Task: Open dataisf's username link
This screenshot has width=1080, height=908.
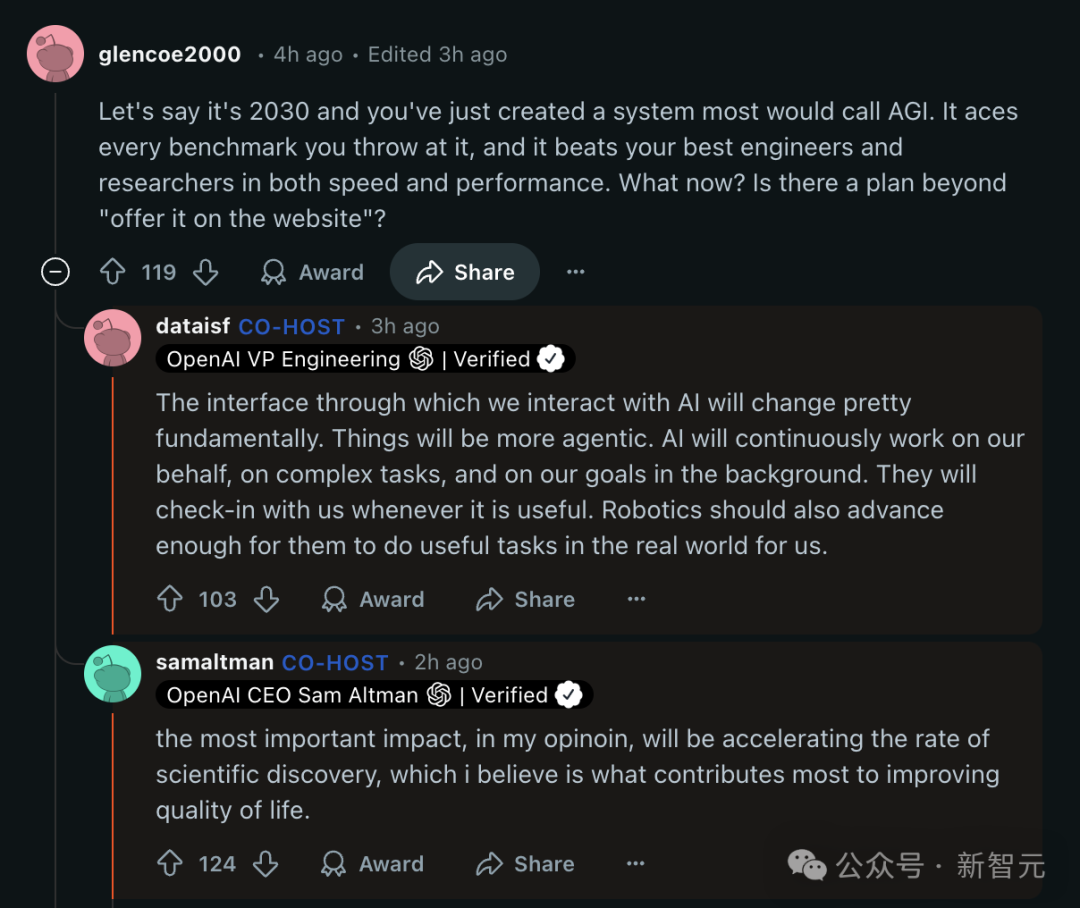Action: 193,327
